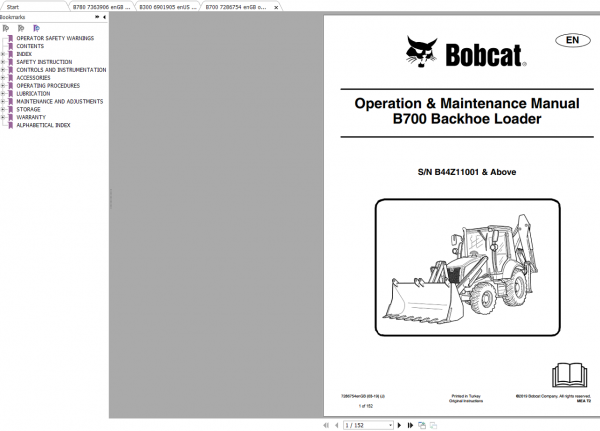Open the SAFETY INSTRUCTION bookmark
Viewport: 600px width, 431px height.
click(x=44, y=62)
